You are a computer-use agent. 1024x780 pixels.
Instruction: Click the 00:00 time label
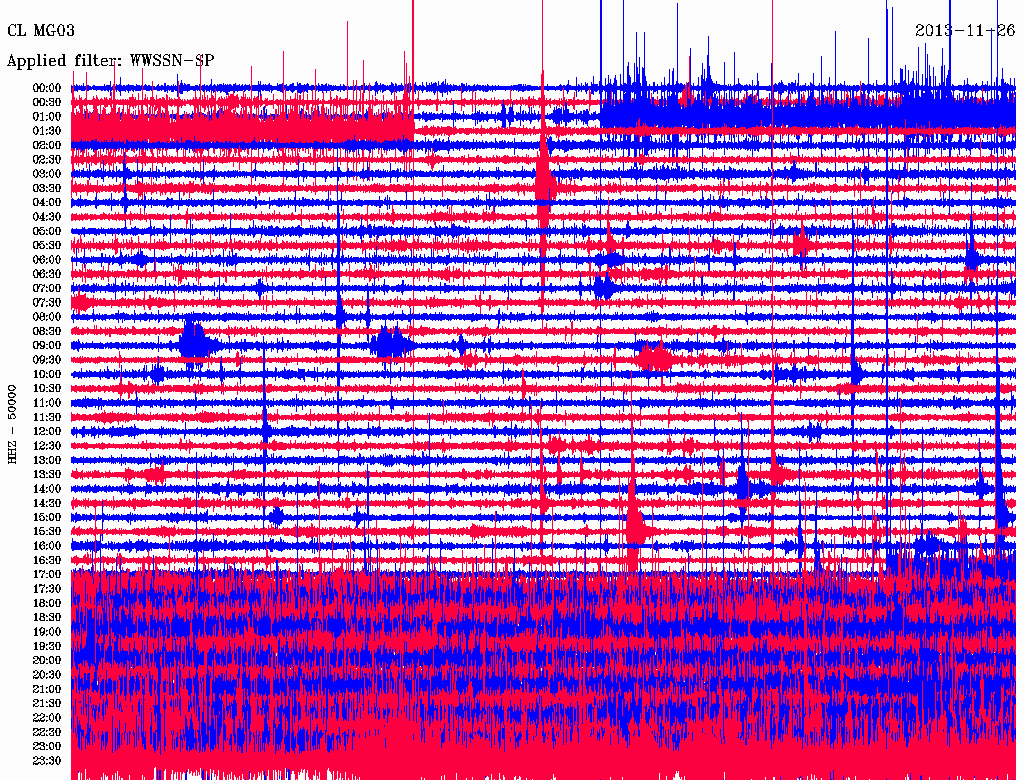47,88
